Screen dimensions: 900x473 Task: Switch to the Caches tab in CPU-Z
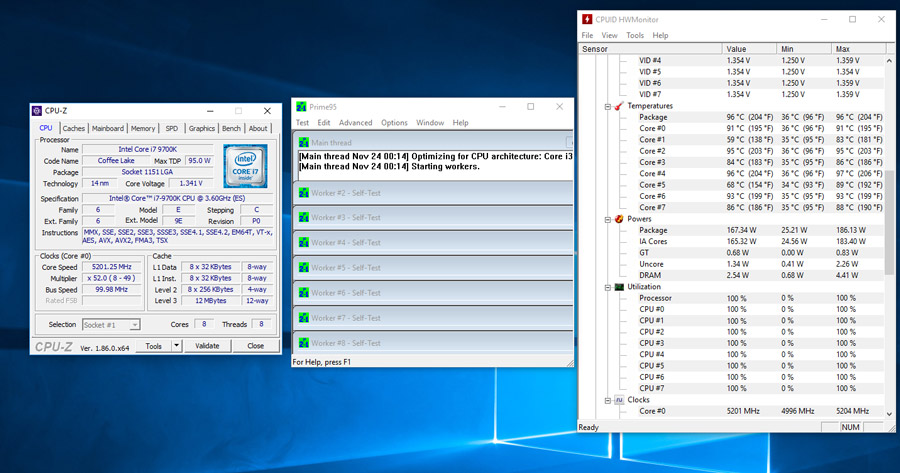(x=73, y=129)
